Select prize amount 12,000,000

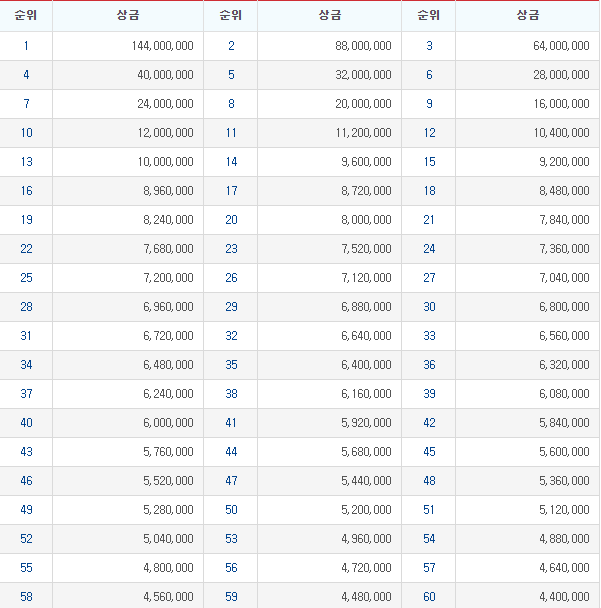(x=165, y=133)
